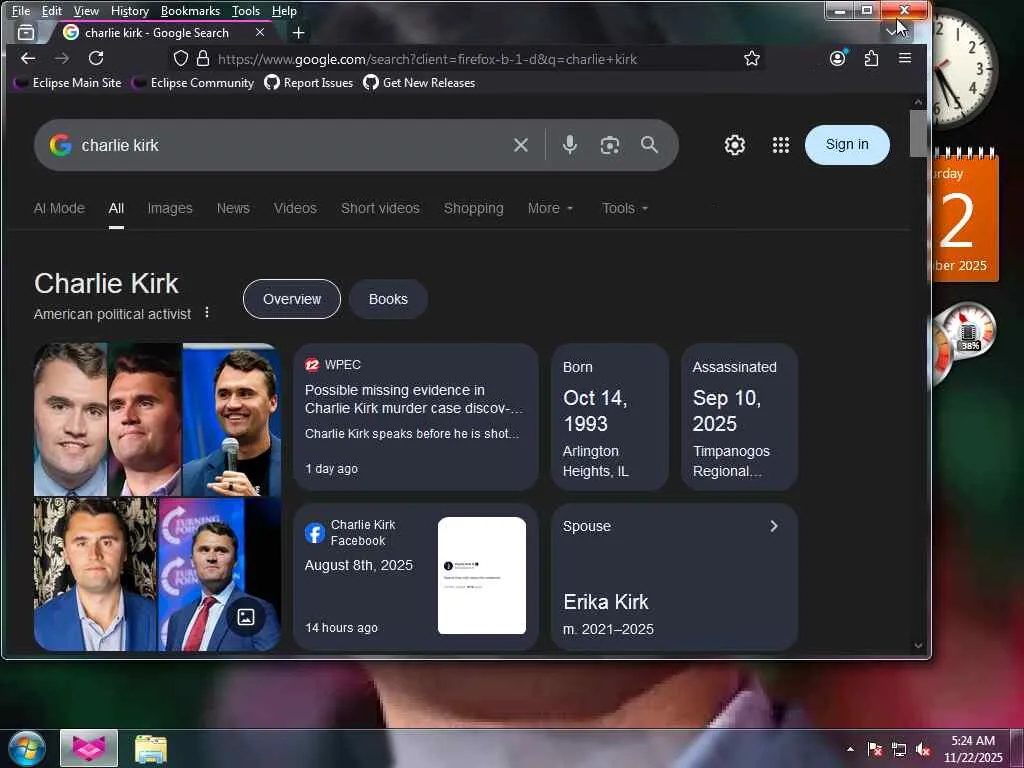Expand the Tools dropdown
The image size is (1024, 768).
(x=624, y=208)
